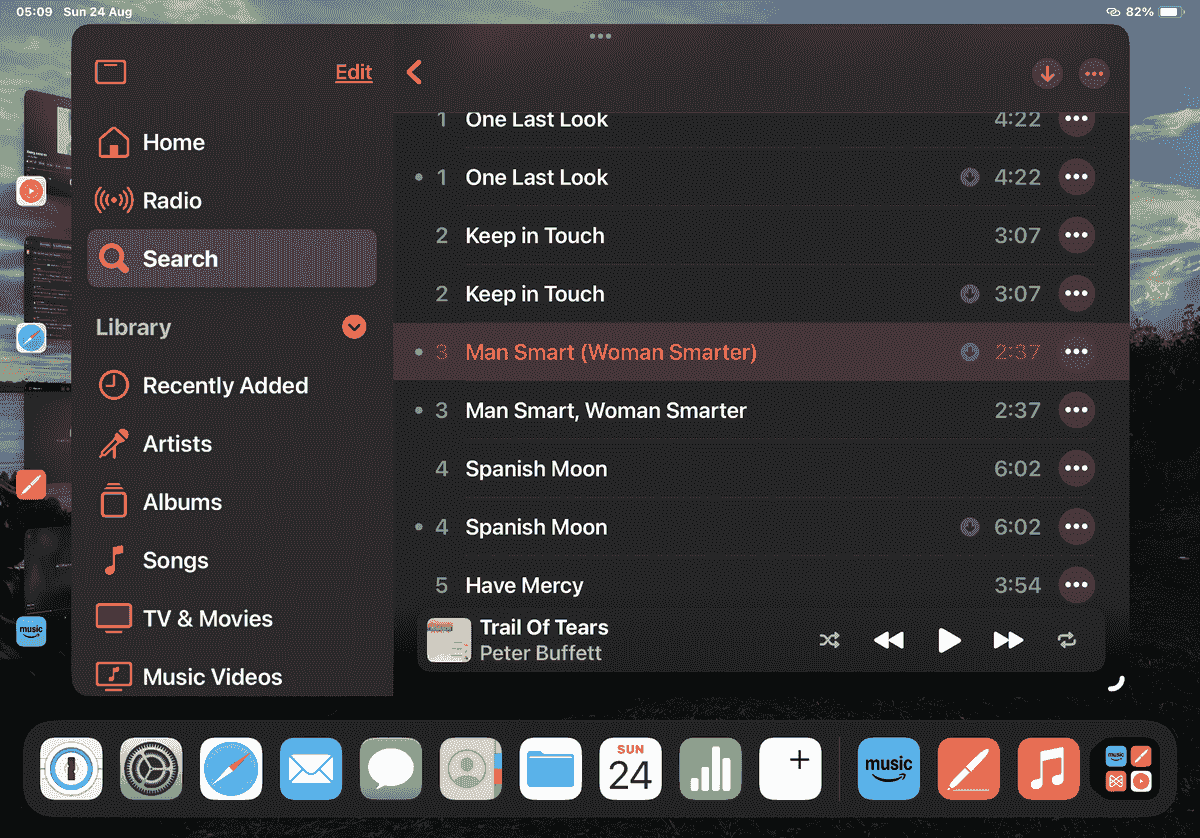
Task: Tap the album download arrow button
Action: click(x=1047, y=73)
